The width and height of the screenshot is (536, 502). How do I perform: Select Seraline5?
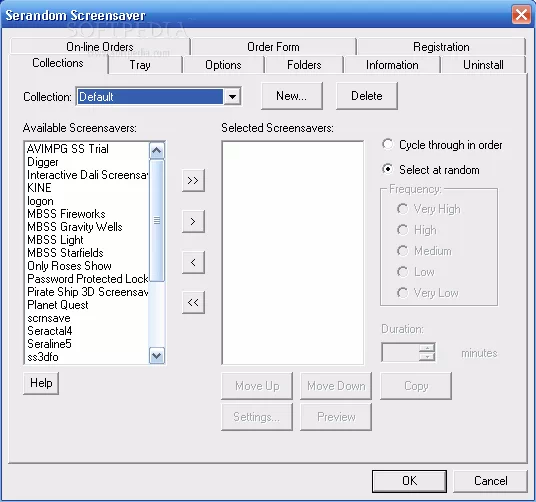[87, 344]
